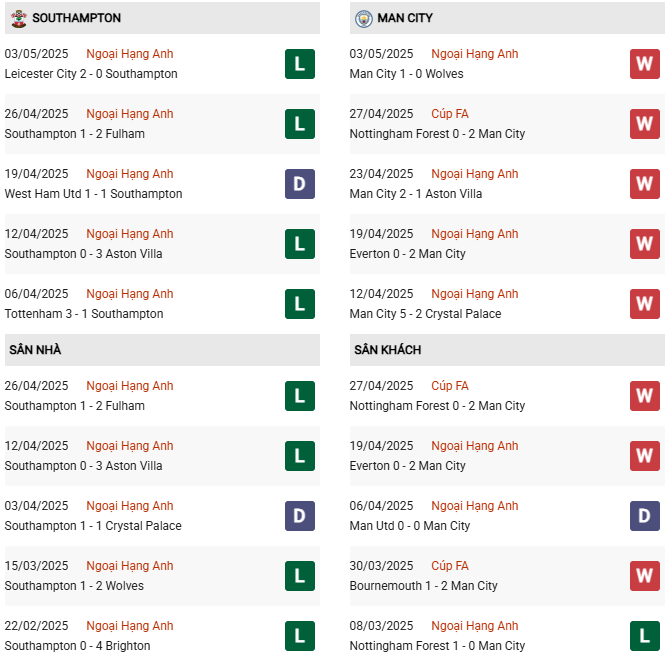Click the L badge for Southampton 0-4 Brighton

pyautogui.click(x=300, y=636)
